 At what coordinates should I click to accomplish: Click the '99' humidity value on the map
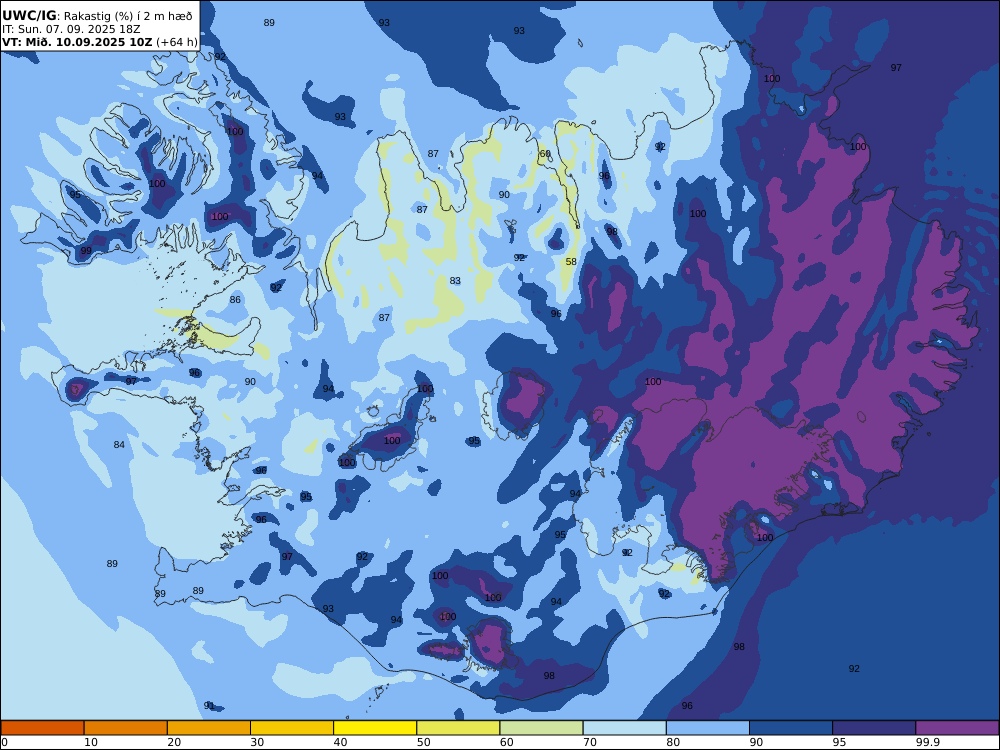pyautogui.click(x=86, y=251)
